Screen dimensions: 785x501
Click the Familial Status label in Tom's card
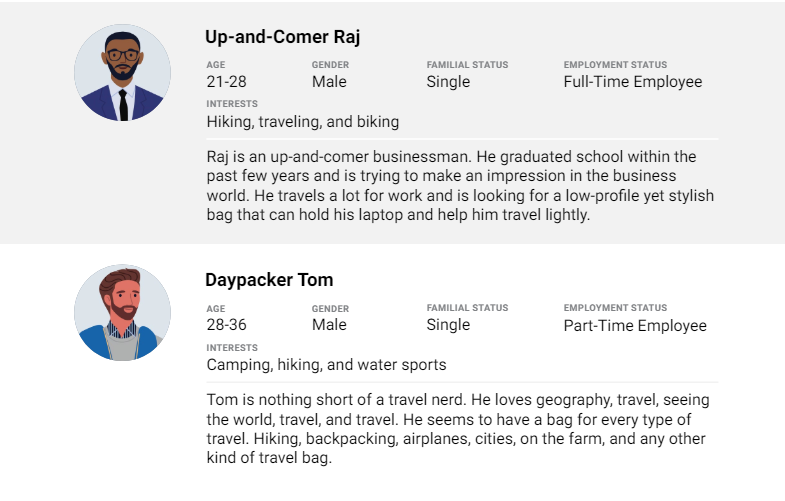pyautogui.click(x=467, y=308)
